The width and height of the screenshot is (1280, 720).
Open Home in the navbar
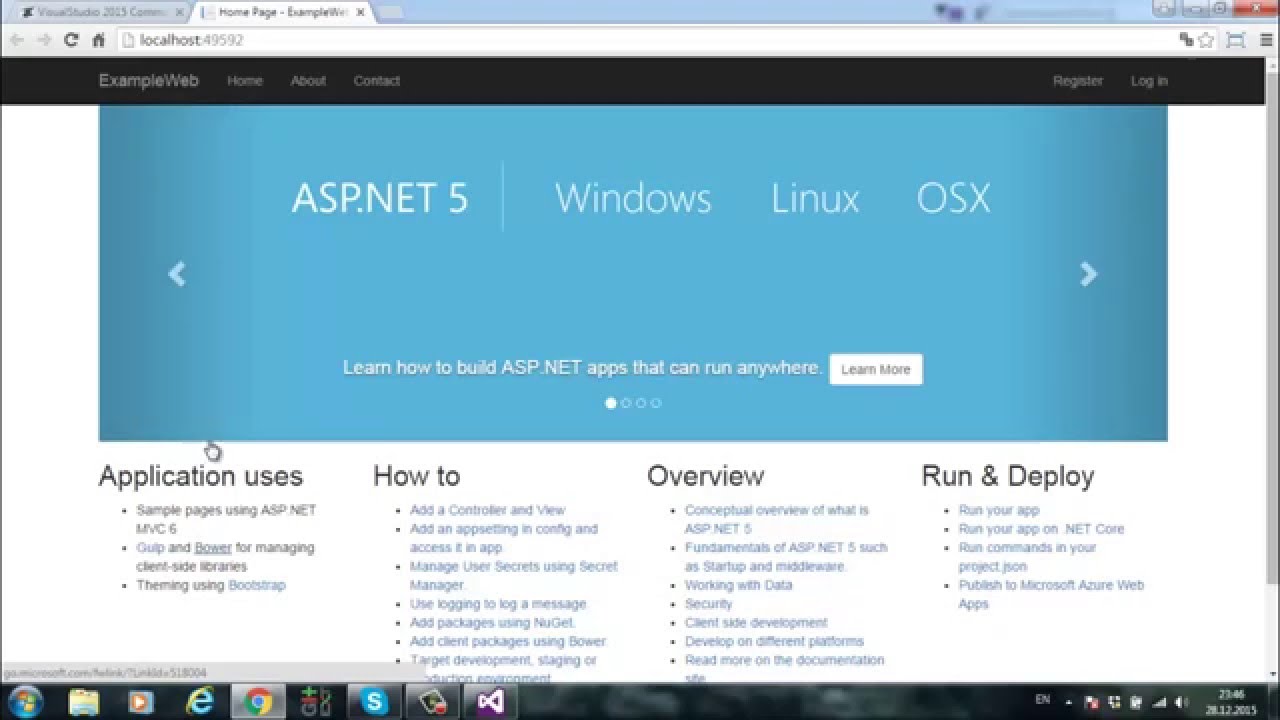pos(244,81)
